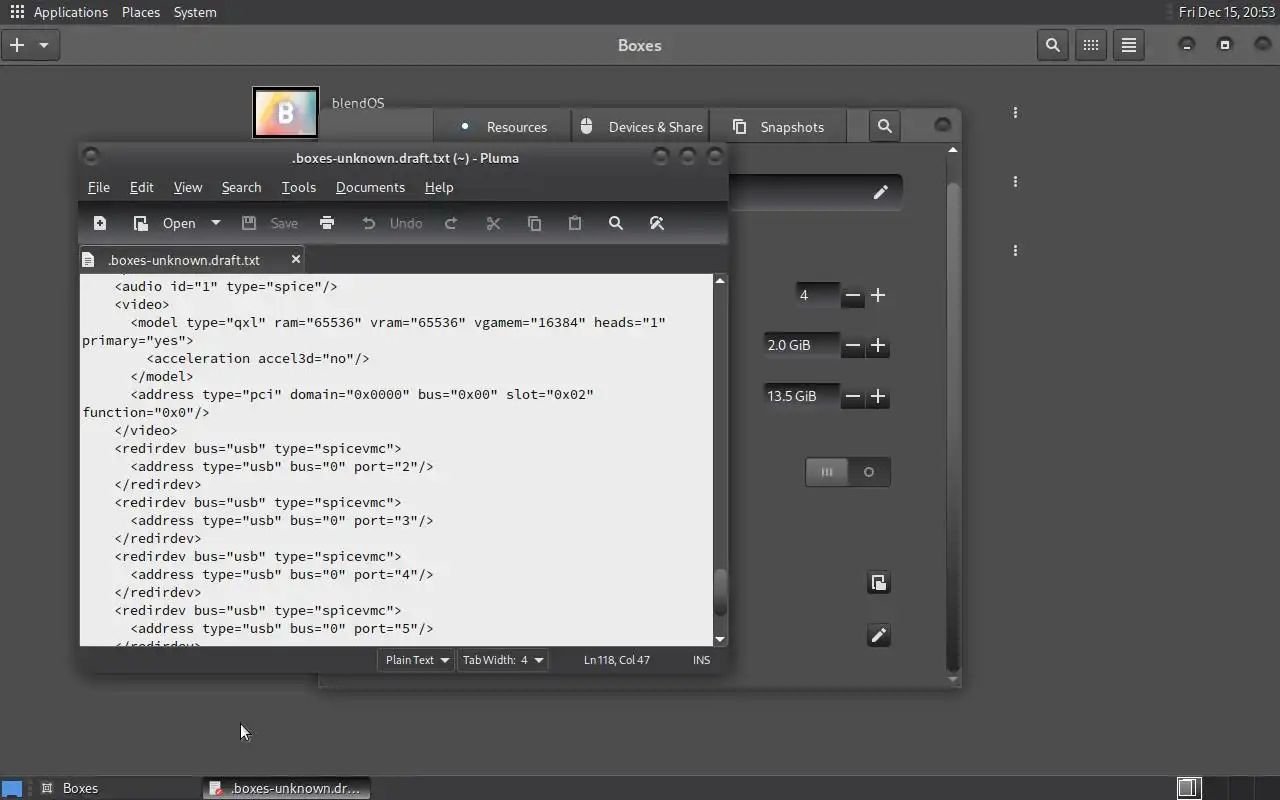Decrease the CPU count of 4
This screenshot has width=1280, height=800.
(853, 295)
